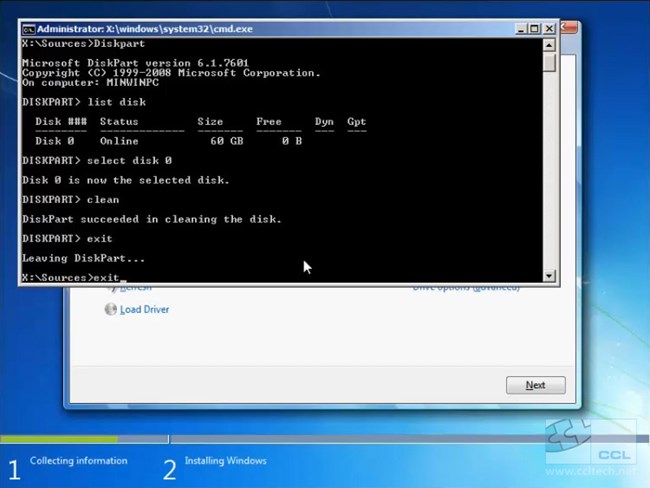Viewport: 650px width, 488px height.
Task: Click the Next button in Setup
Action: click(536, 385)
